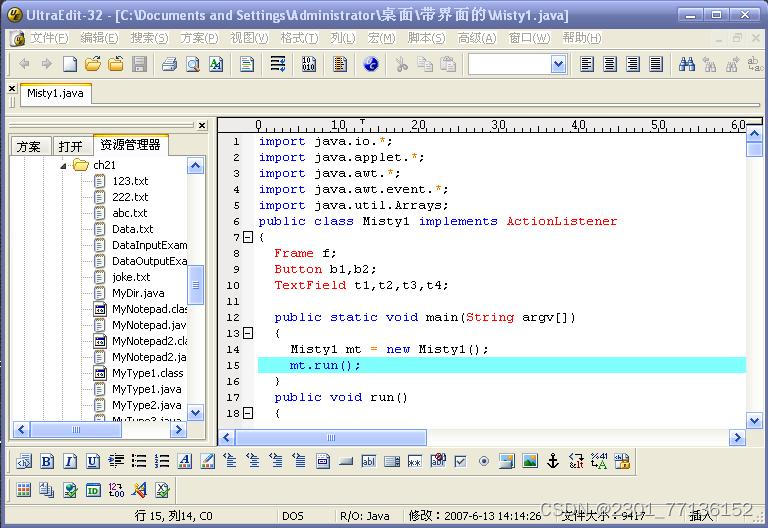Open the 高级(A) menu

477,38
